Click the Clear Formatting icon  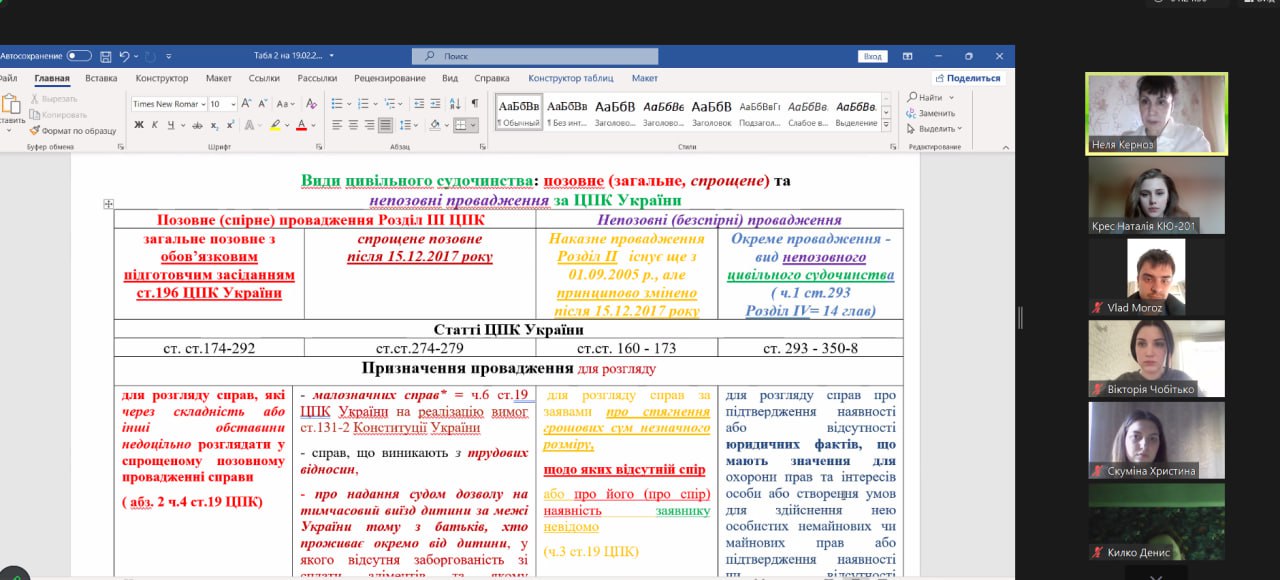pos(311,103)
